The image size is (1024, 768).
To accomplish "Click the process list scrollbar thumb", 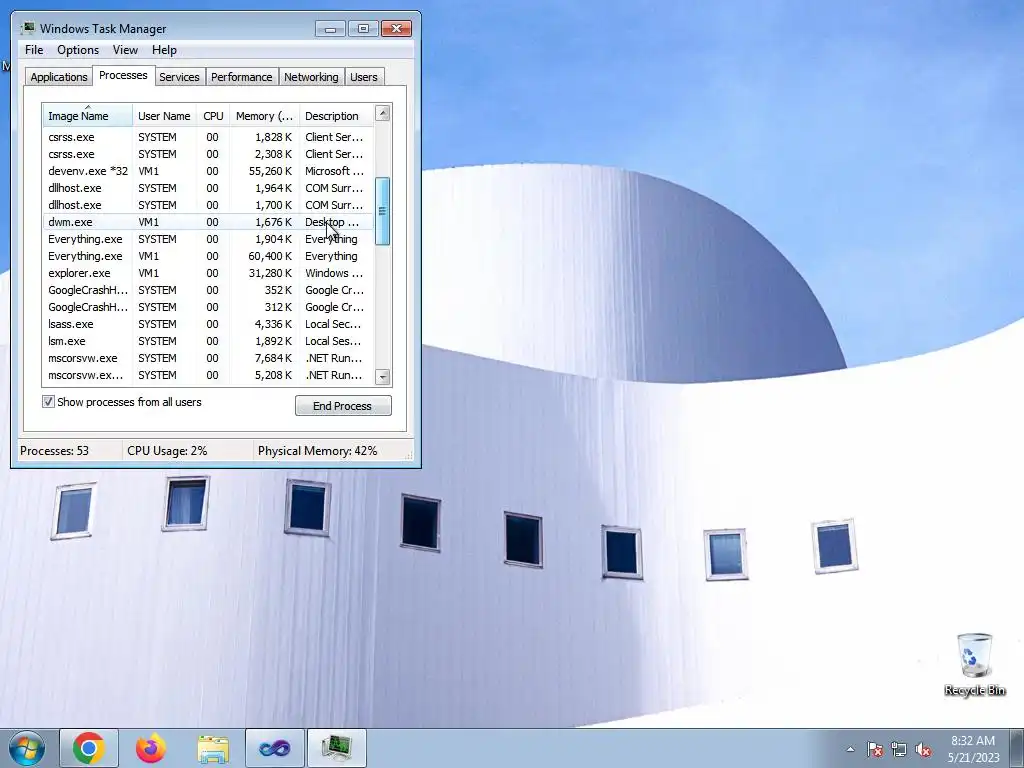I will pyautogui.click(x=383, y=211).
